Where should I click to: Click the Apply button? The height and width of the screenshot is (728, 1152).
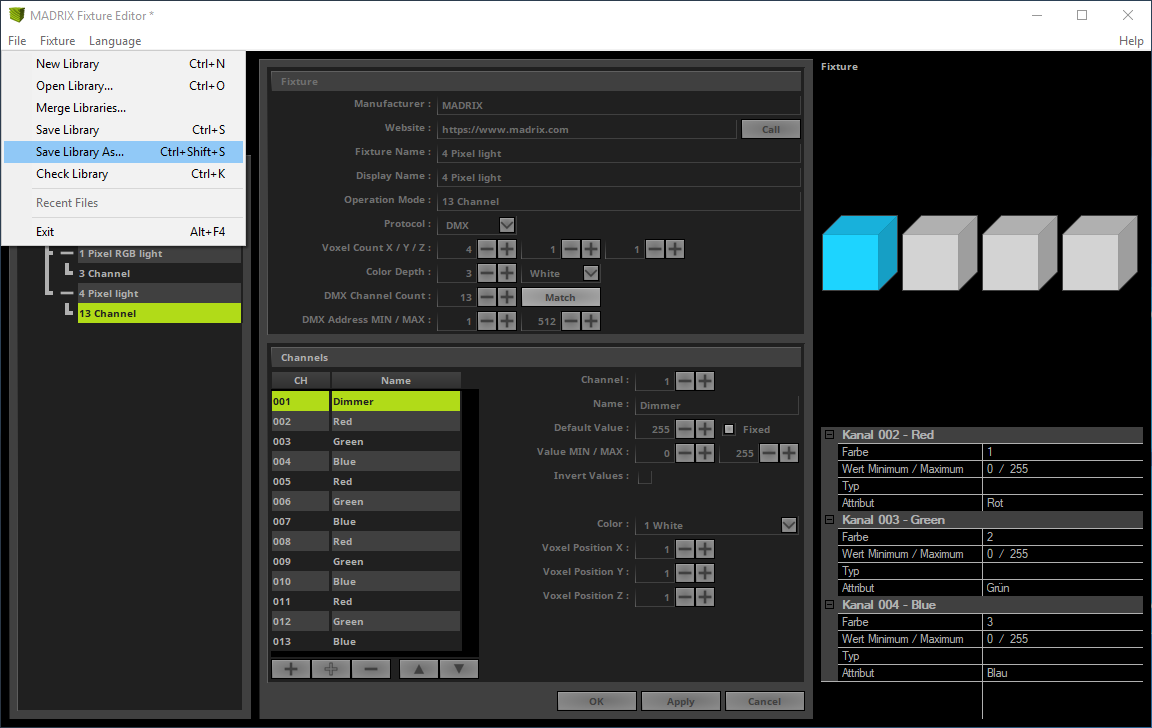680,702
